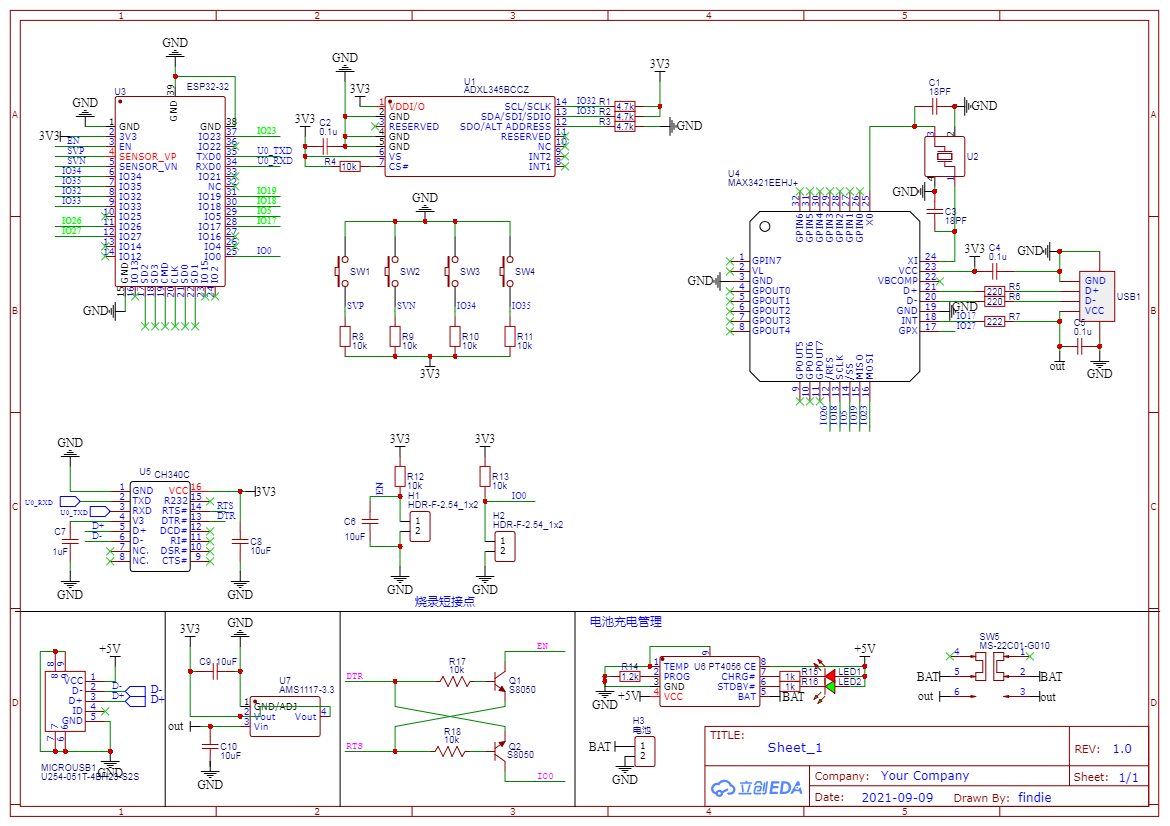Click the C3 18PF capacitor symbol
The height and width of the screenshot is (826, 1170).
tap(935, 213)
